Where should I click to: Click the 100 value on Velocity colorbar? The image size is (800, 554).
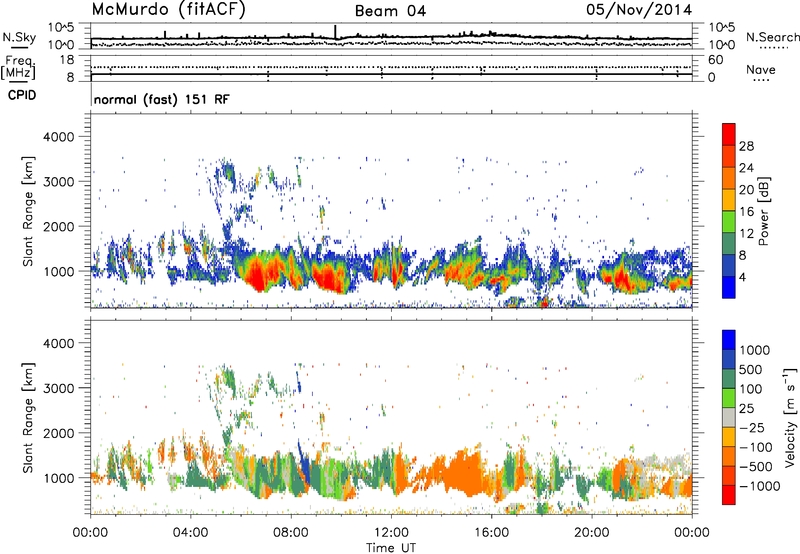[x=751, y=389]
